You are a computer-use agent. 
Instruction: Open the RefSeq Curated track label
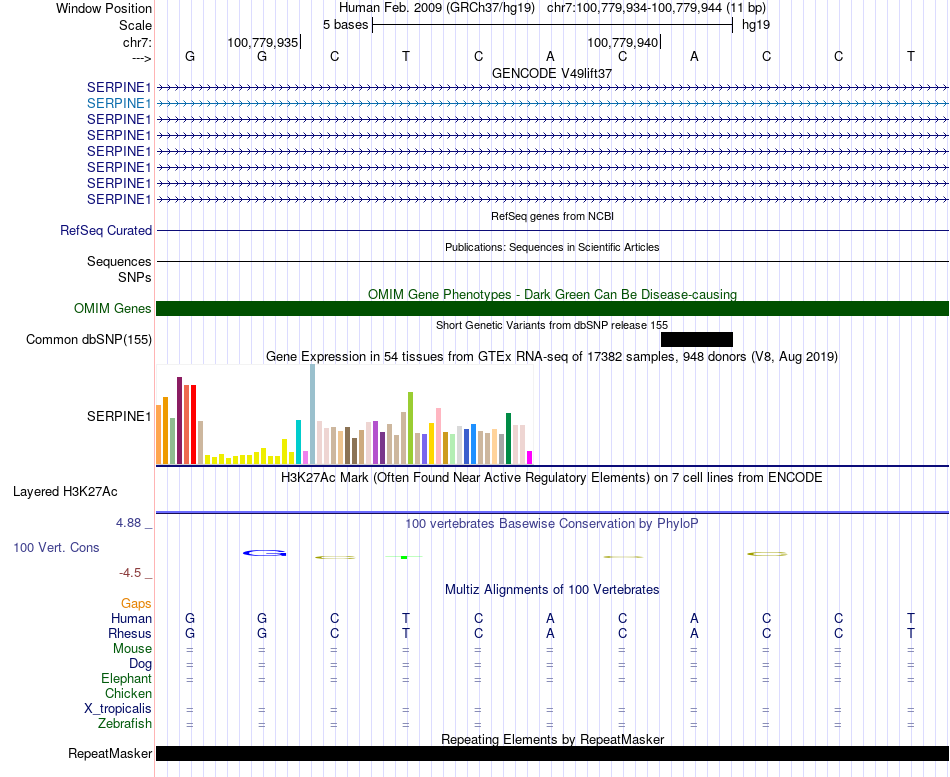tap(106, 231)
